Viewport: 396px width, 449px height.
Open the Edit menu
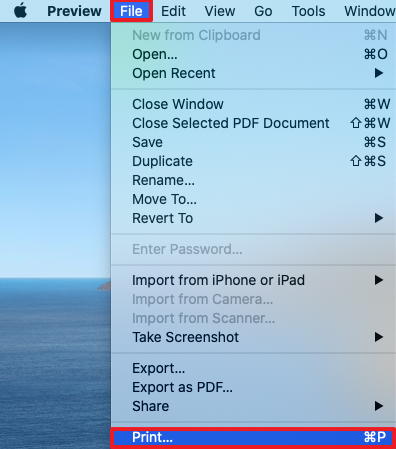(x=173, y=11)
